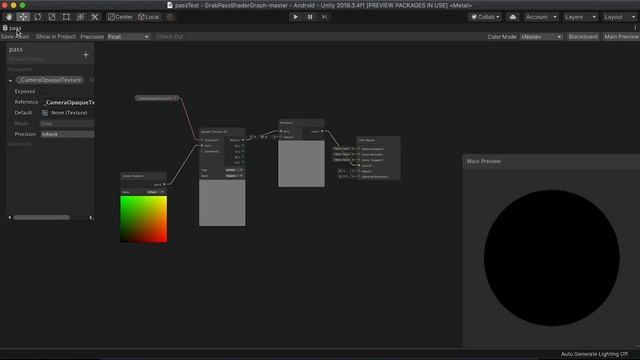Open the Layout dropdown

(x=620, y=17)
